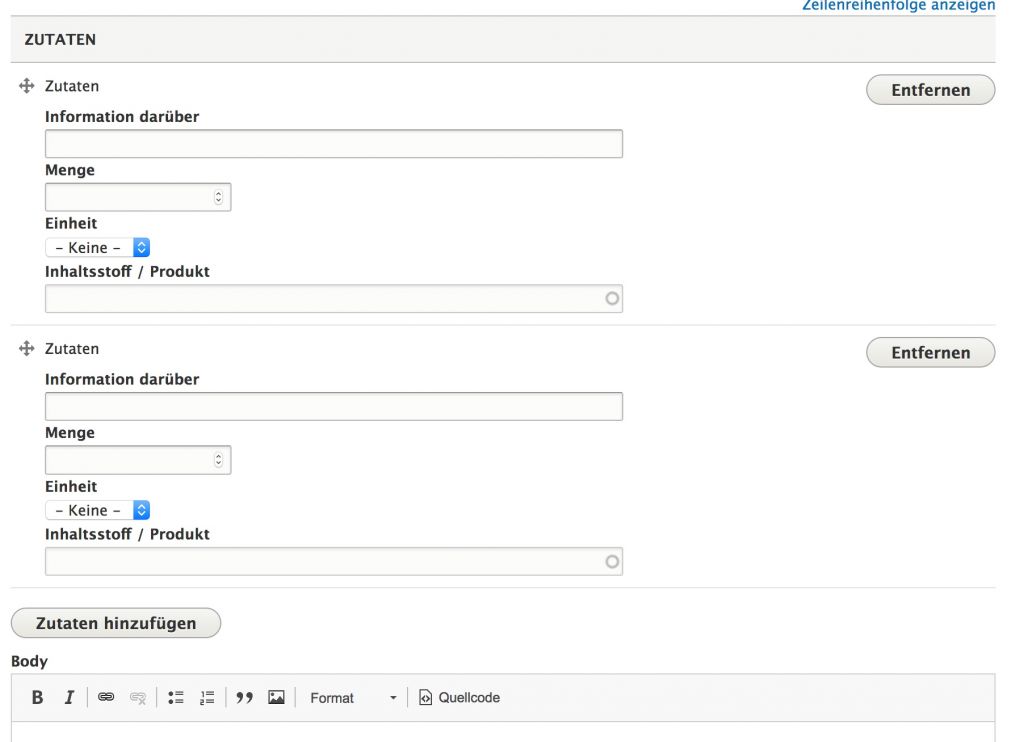Screen dimensions: 1024x742
Task: Click the insert link icon
Action: click(x=106, y=698)
